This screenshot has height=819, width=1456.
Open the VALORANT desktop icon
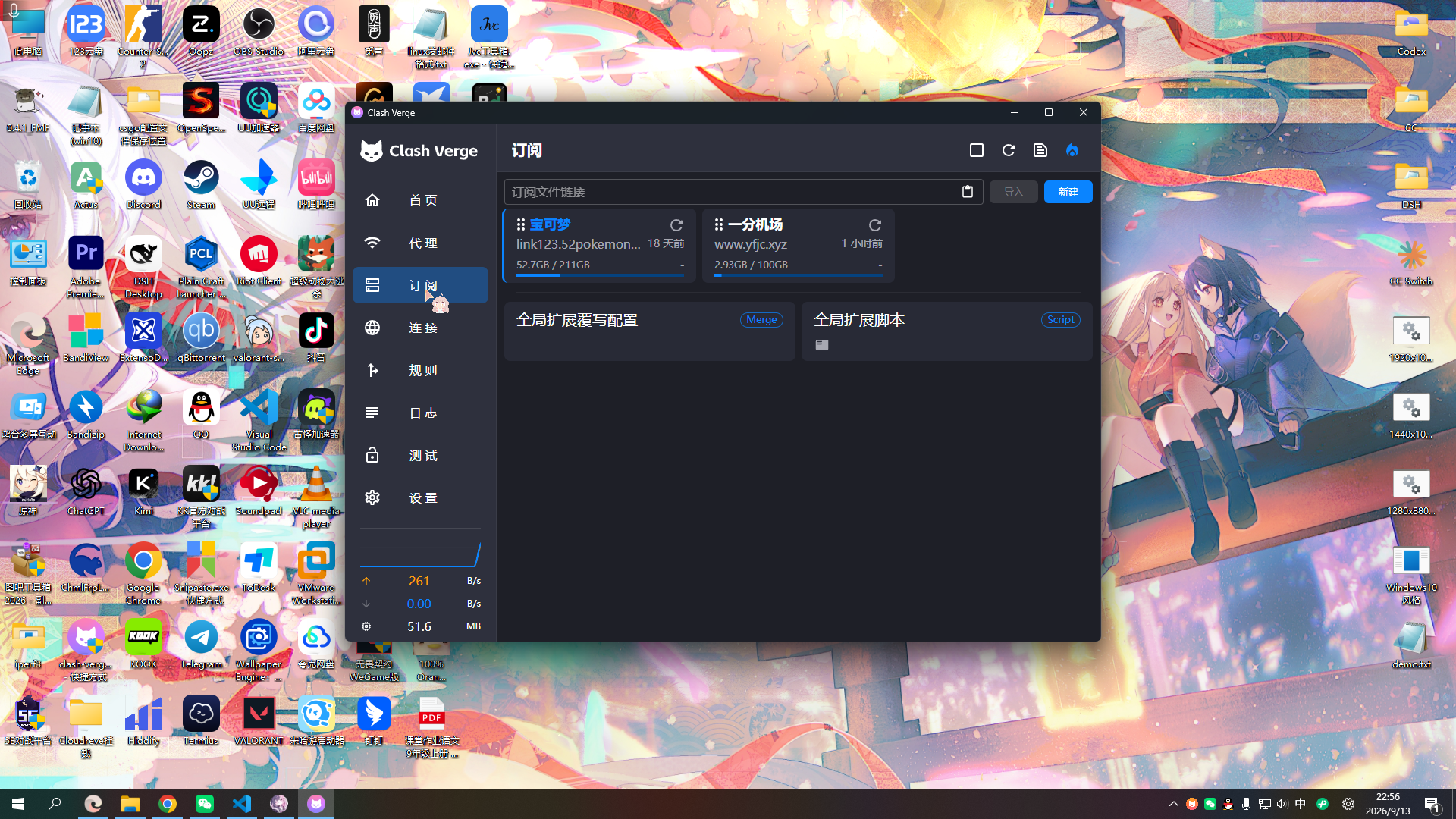(x=259, y=721)
